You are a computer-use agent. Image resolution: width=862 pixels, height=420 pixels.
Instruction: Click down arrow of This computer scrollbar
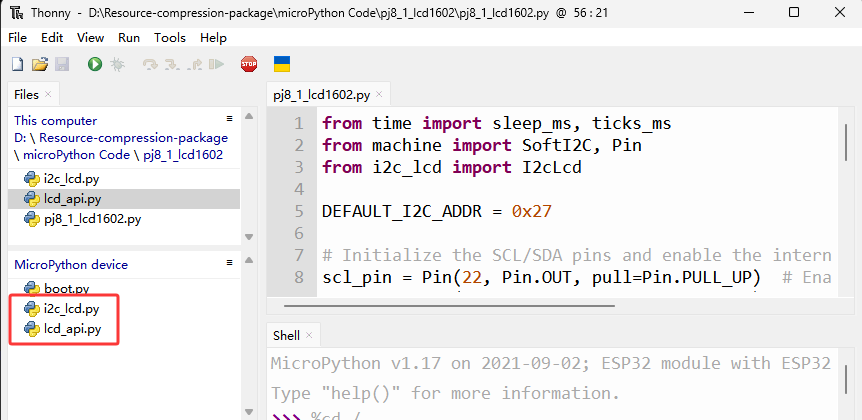pyautogui.click(x=248, y=237)
